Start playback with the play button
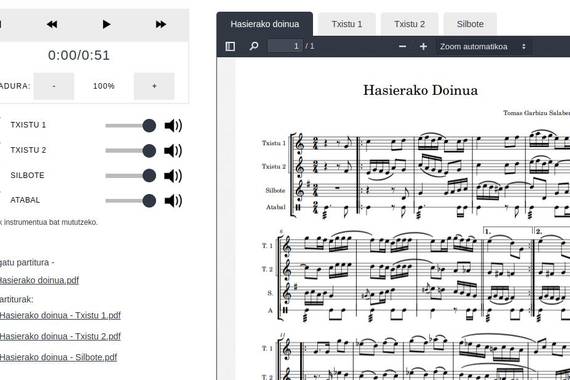The width and height of the screenshot is (570, 380). pyautogui.click(x=106, y=24)
